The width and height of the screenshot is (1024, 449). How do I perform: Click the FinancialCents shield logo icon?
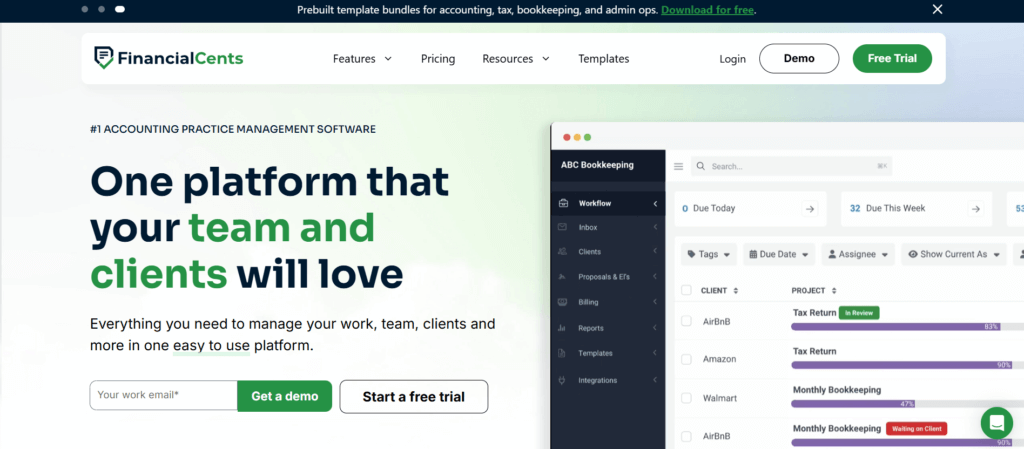click(x=103, y=58)
